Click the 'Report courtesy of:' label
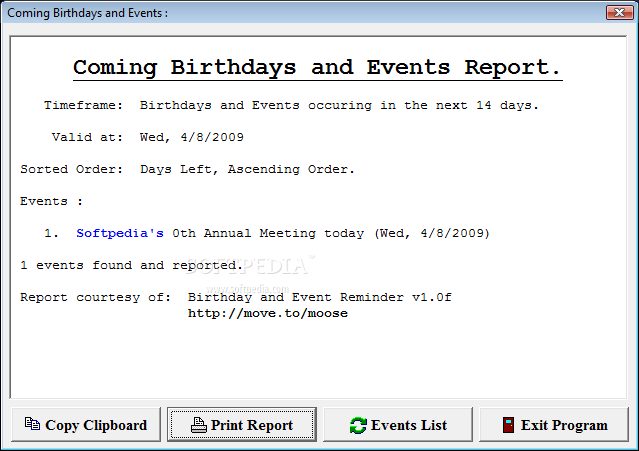This screenshot has height=451, width=639. (95, 297)
